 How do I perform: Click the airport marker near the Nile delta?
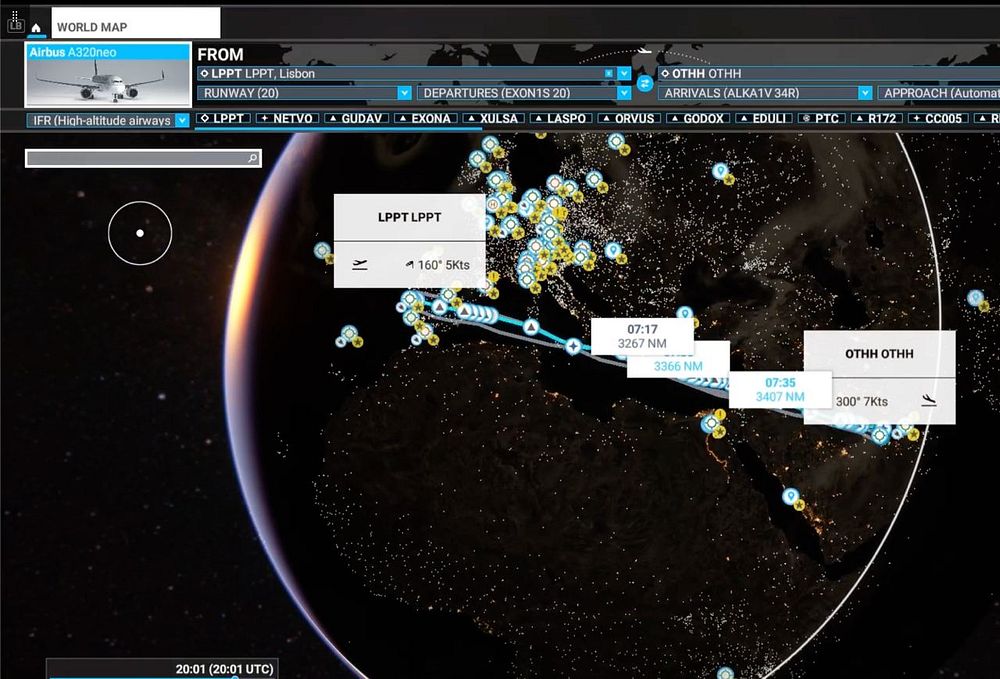[710, 423]
